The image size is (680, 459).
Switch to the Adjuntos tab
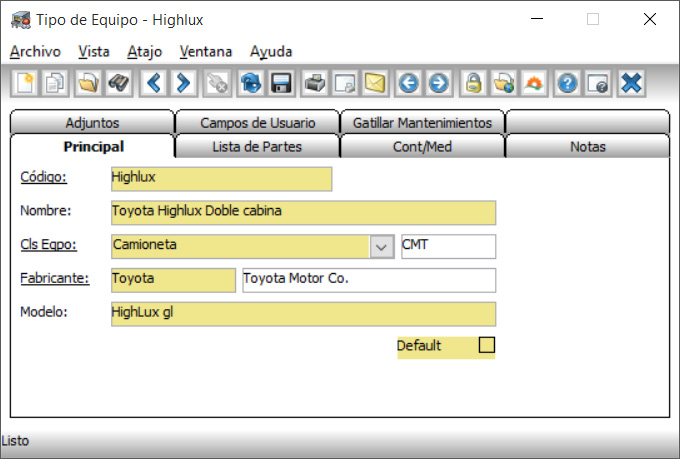(92, 123)
